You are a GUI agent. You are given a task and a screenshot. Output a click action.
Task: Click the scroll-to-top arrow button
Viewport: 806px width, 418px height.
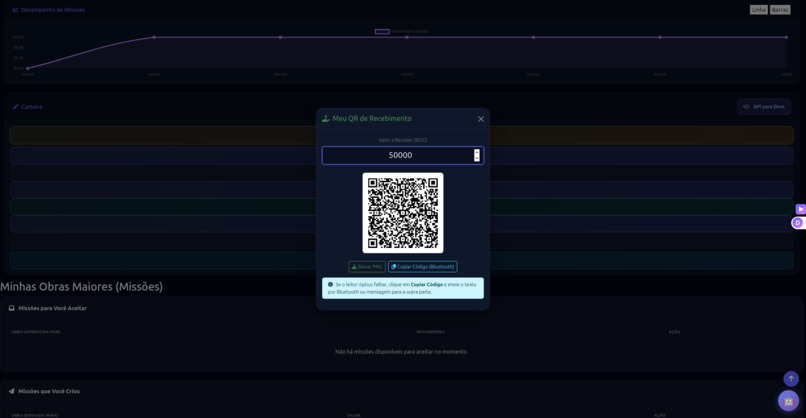tap(791, 378)
